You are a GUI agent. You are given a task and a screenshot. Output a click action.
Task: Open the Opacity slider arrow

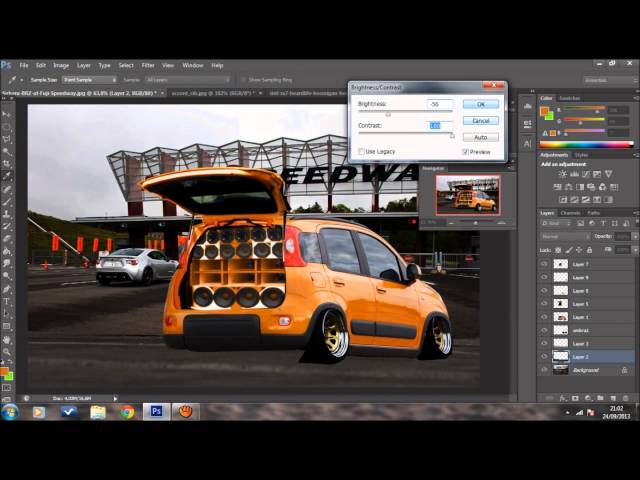(635, 236)
